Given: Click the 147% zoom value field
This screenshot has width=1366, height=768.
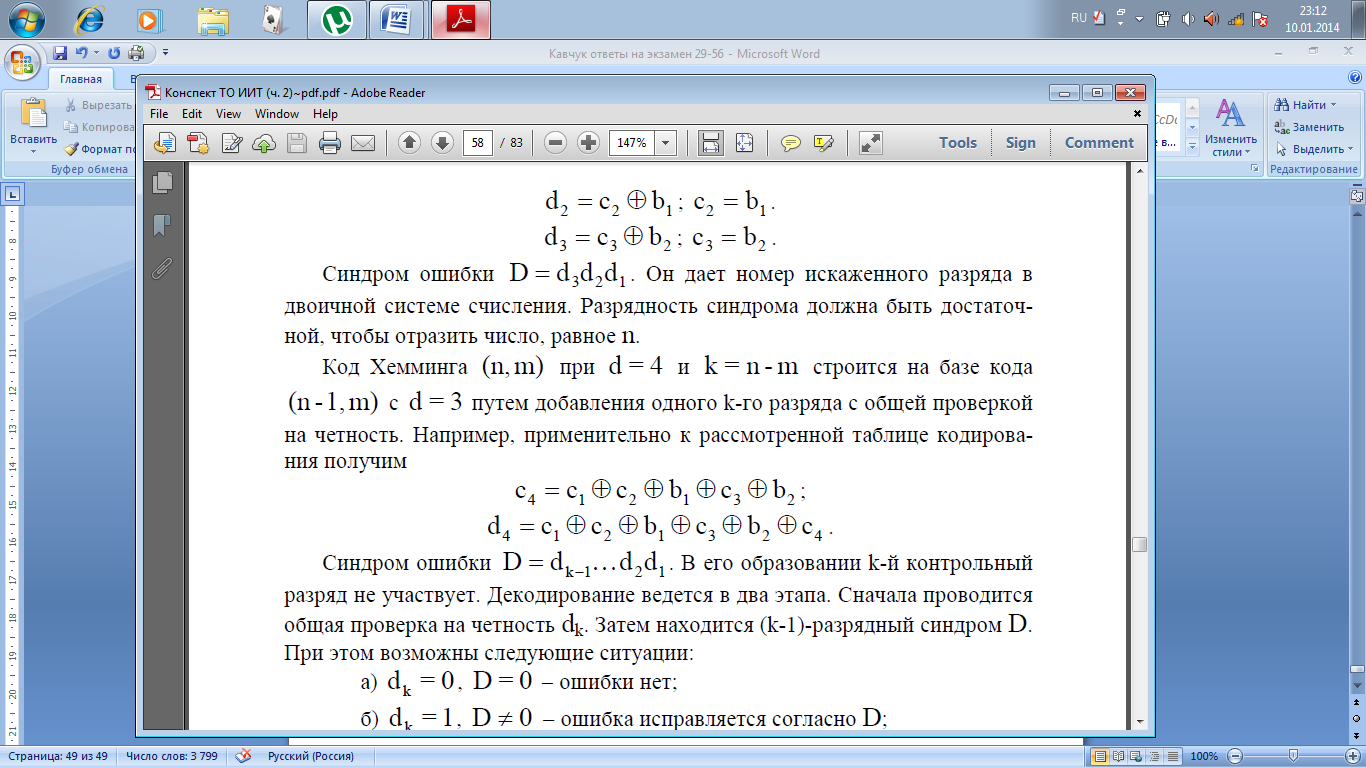Looking at the screenshot, I should coord(632,143).
